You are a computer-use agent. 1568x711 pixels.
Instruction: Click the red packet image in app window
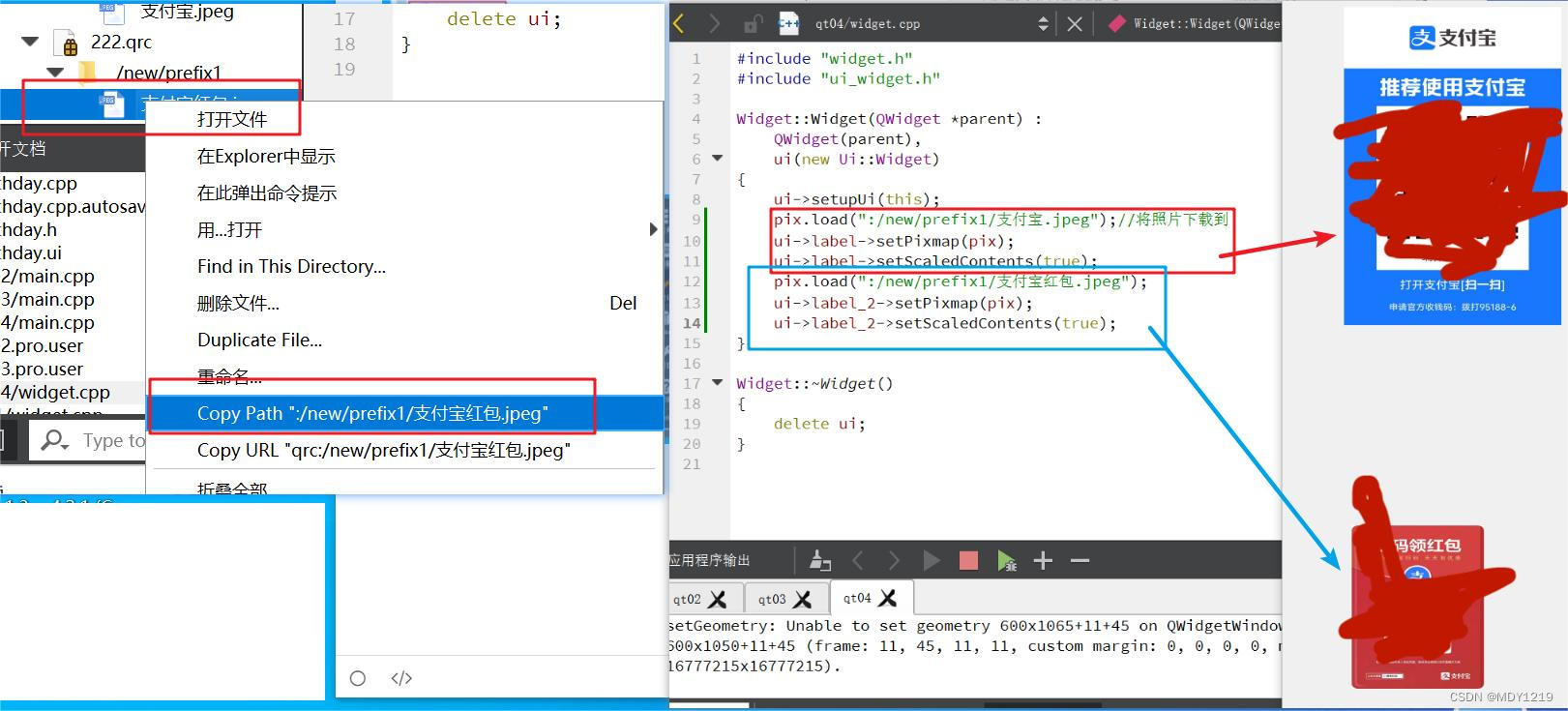pyautogui.click(x=1417, y=607)
